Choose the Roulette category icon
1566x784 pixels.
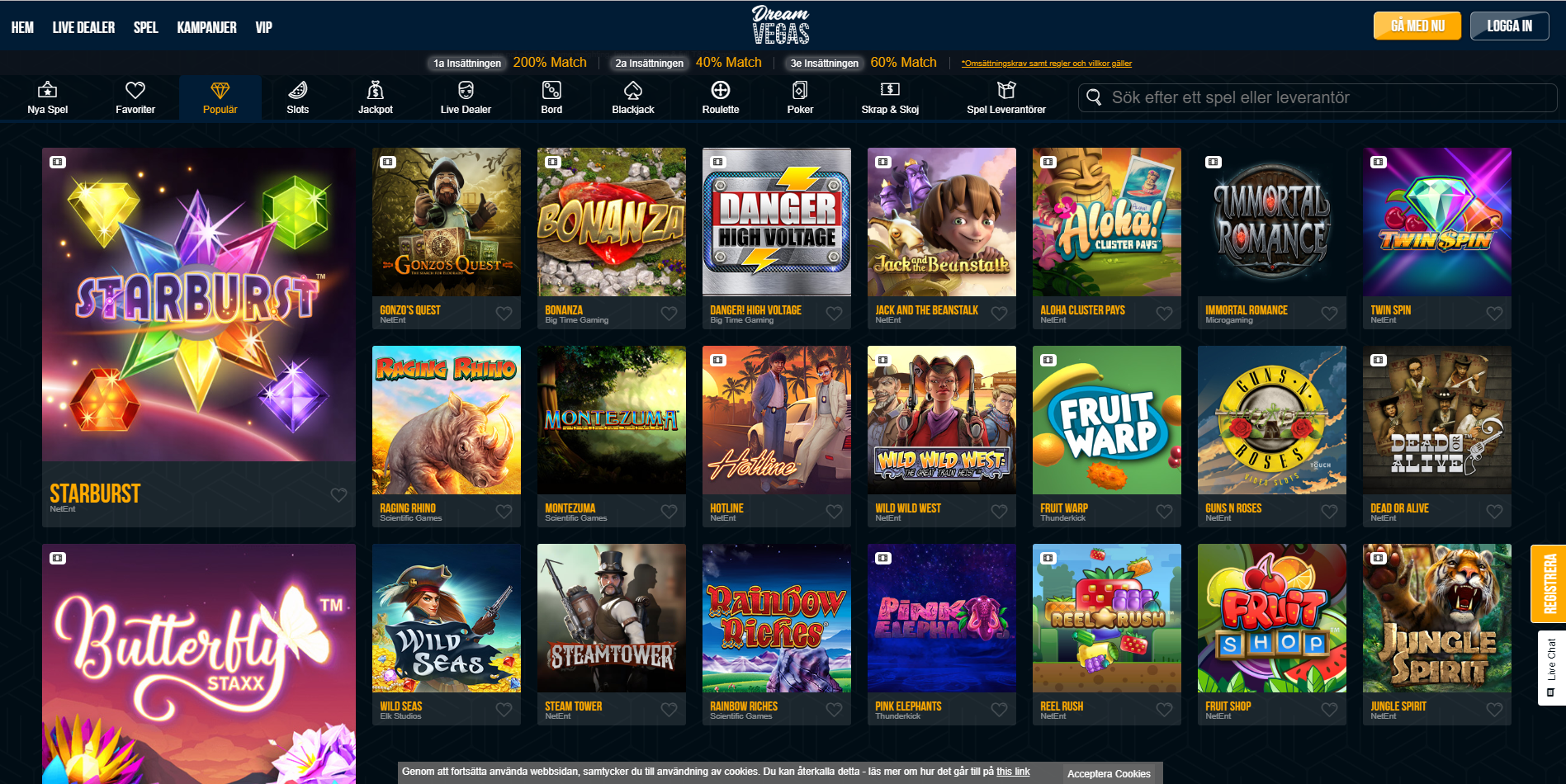click(x=721, y=90)
